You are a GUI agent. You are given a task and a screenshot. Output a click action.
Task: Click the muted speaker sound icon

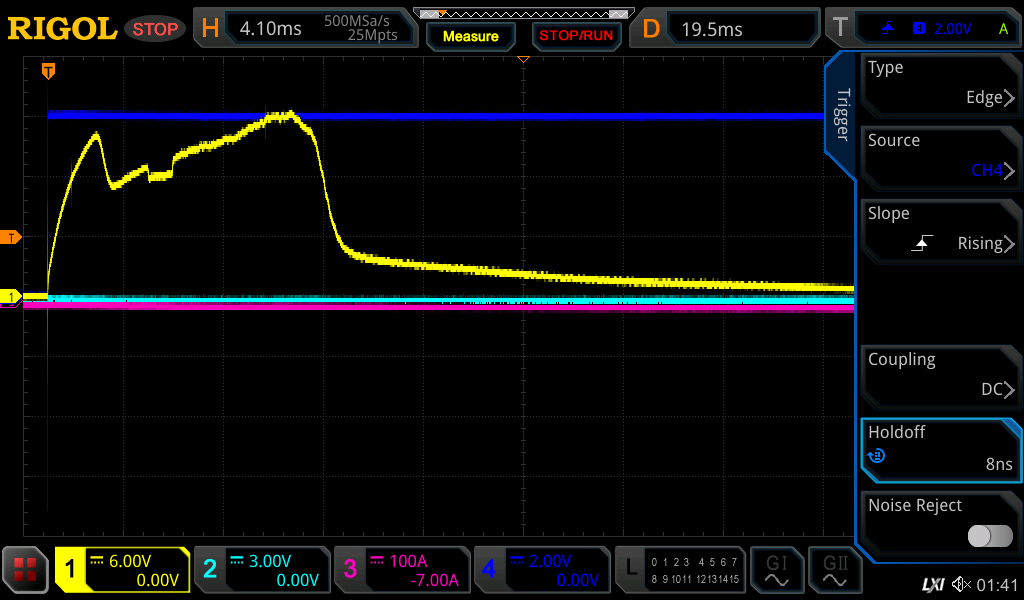tap(961, 584)
